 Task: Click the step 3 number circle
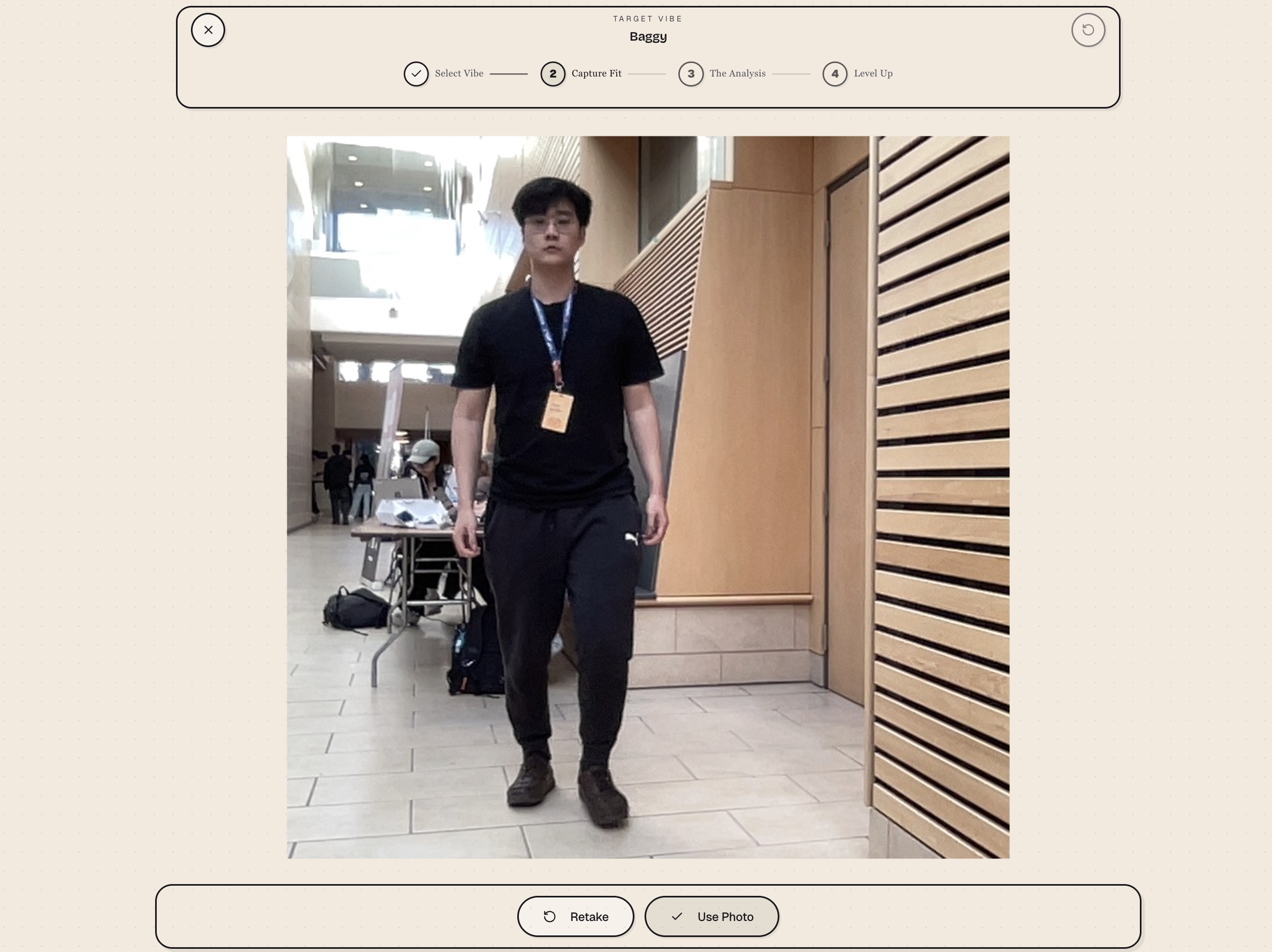pyautogui.click(x=691, y=74)
